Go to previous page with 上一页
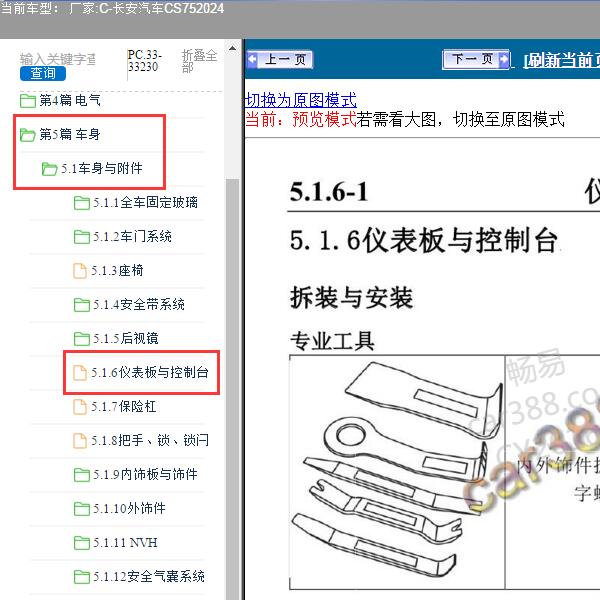Image resolution: width=600 pixels, height=600 pixels. (280, 59)
